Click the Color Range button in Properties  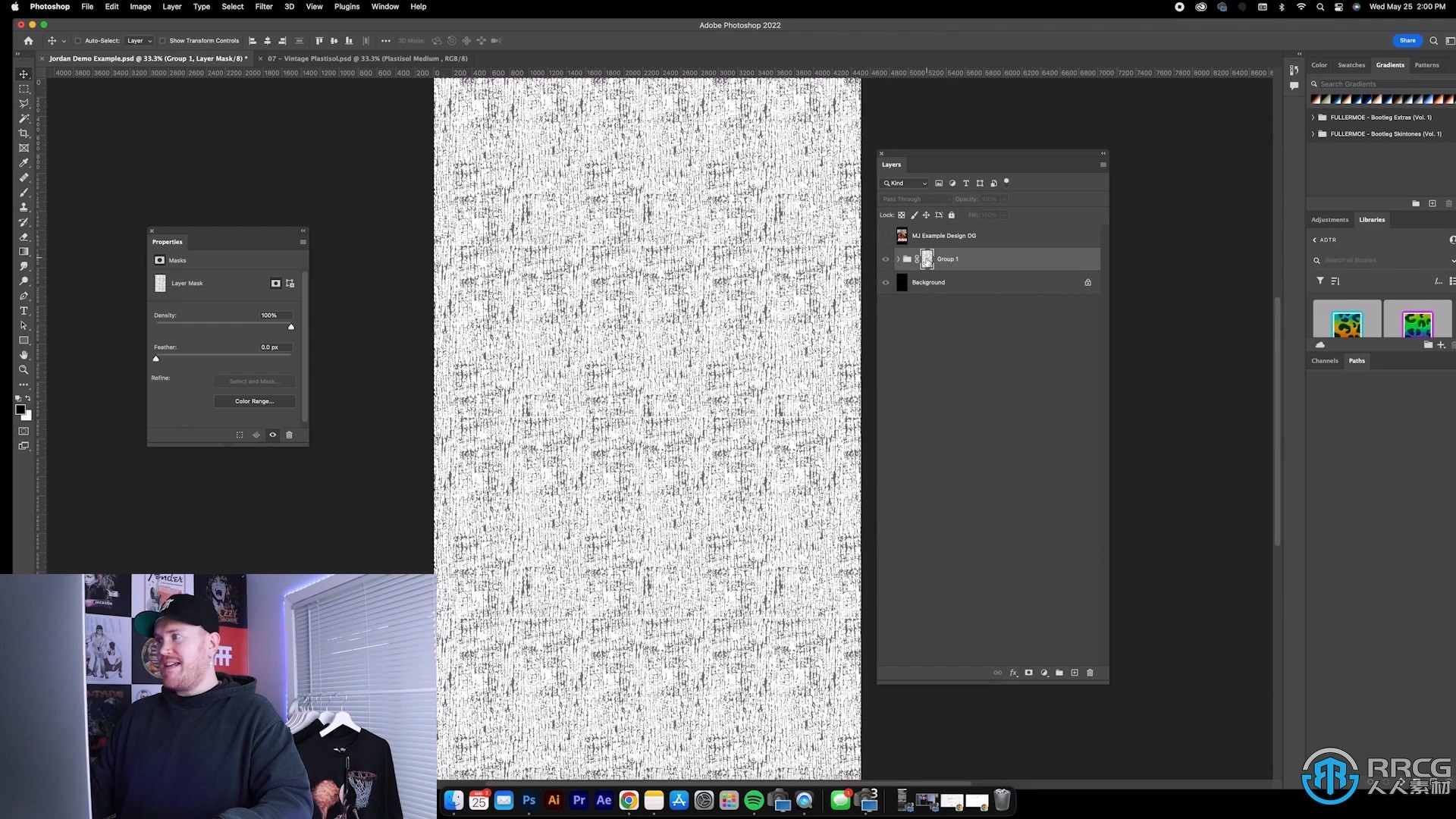pyautogui.click(x=252, y=400)
